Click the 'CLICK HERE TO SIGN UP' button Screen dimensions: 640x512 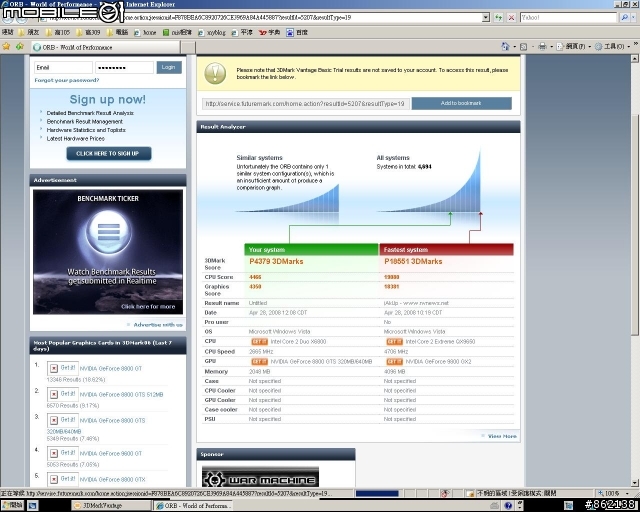109,154
